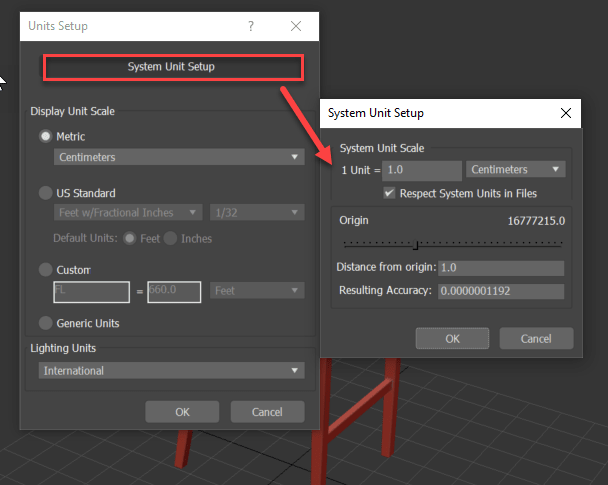This screenshot has height=485, width=608.
Task: Click the Origin slider handle
Action: [415, 245]
